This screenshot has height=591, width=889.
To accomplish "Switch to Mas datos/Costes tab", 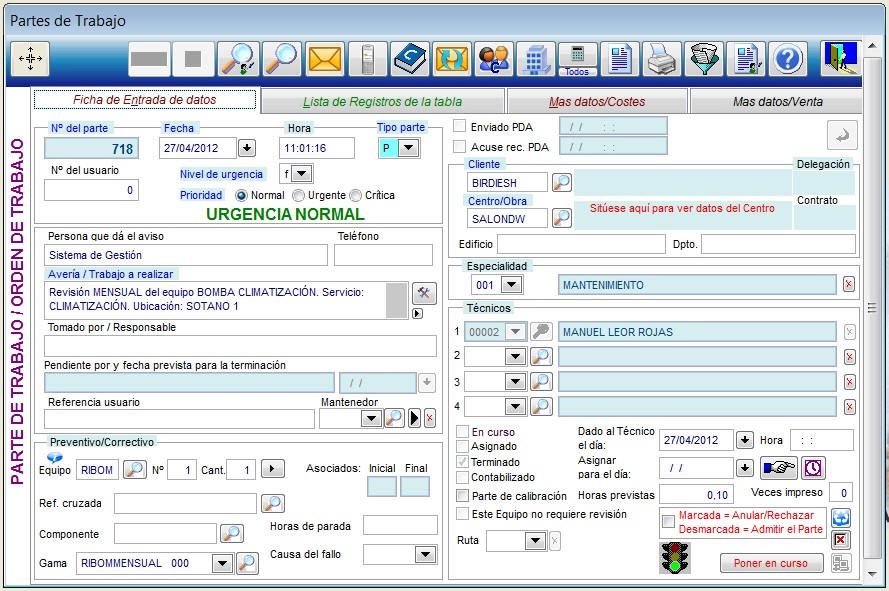I will (597, 102).
